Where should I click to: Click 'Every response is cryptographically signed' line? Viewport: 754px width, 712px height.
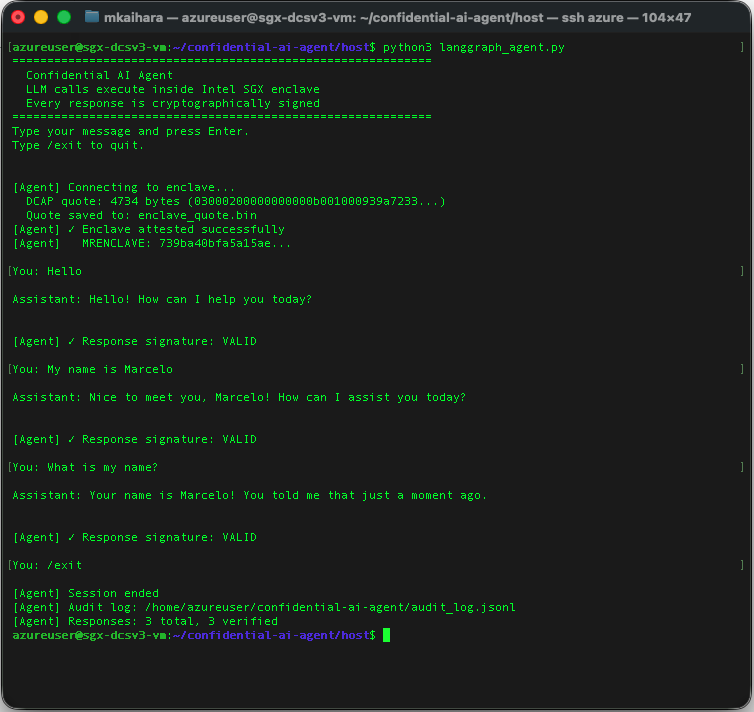[x=173, y=103]
